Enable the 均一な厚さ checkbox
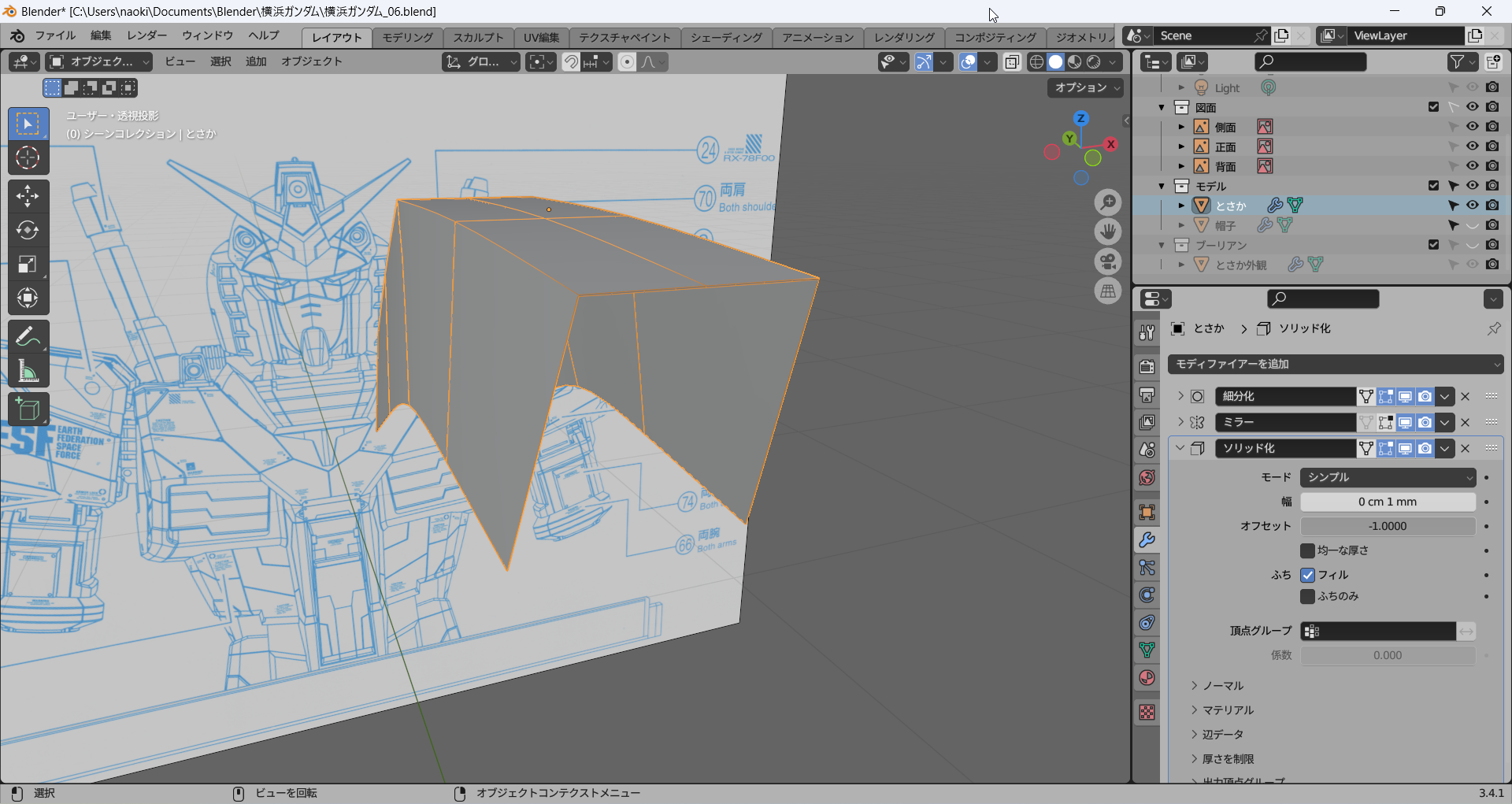Viewport: 1512px width, 804px height. pyautogui.click(x=1308, y=550)
